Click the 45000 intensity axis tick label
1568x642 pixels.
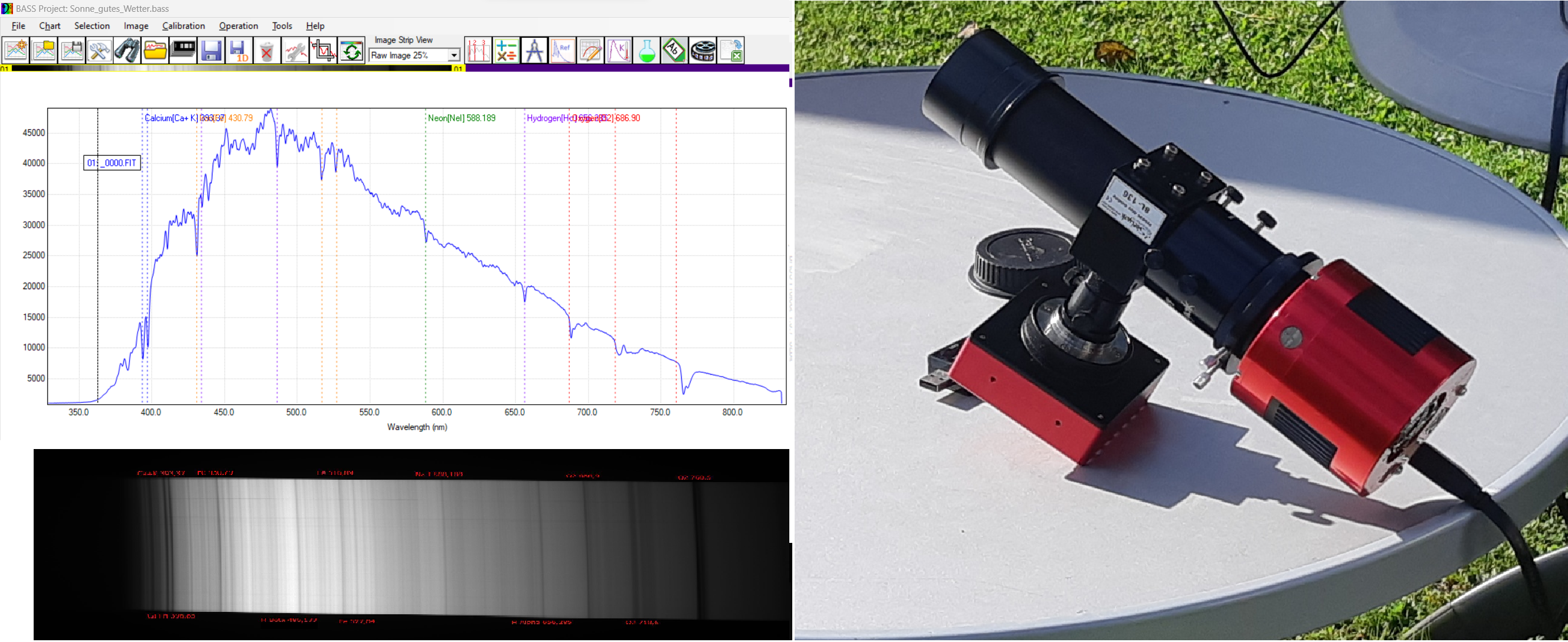click(34, 133)
